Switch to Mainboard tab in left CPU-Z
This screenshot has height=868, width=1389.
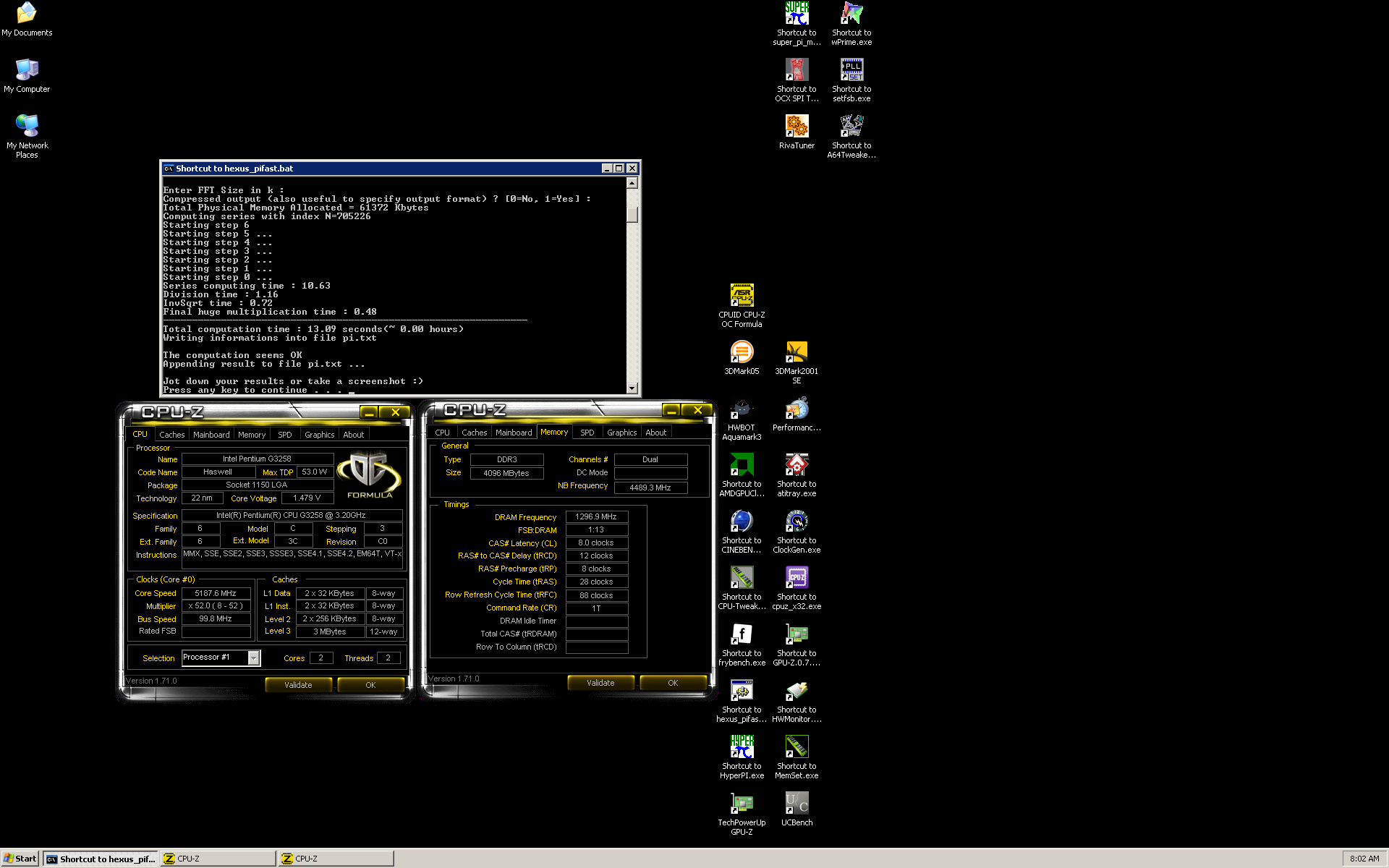211,435
